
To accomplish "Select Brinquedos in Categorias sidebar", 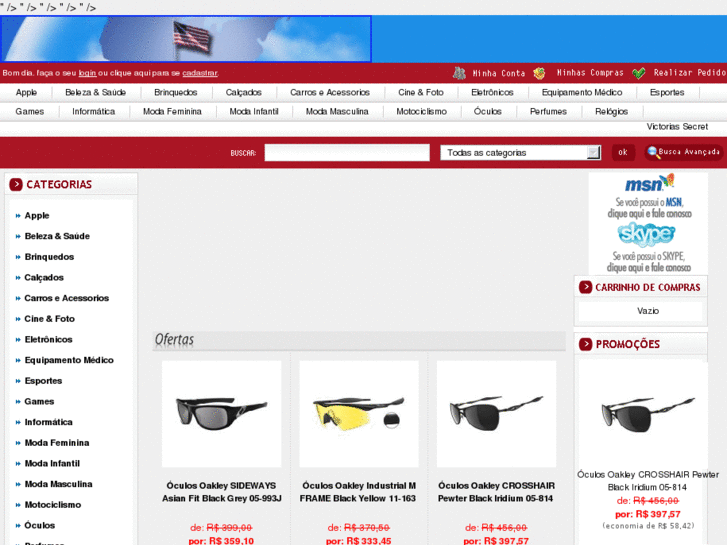I will [49, 257].
